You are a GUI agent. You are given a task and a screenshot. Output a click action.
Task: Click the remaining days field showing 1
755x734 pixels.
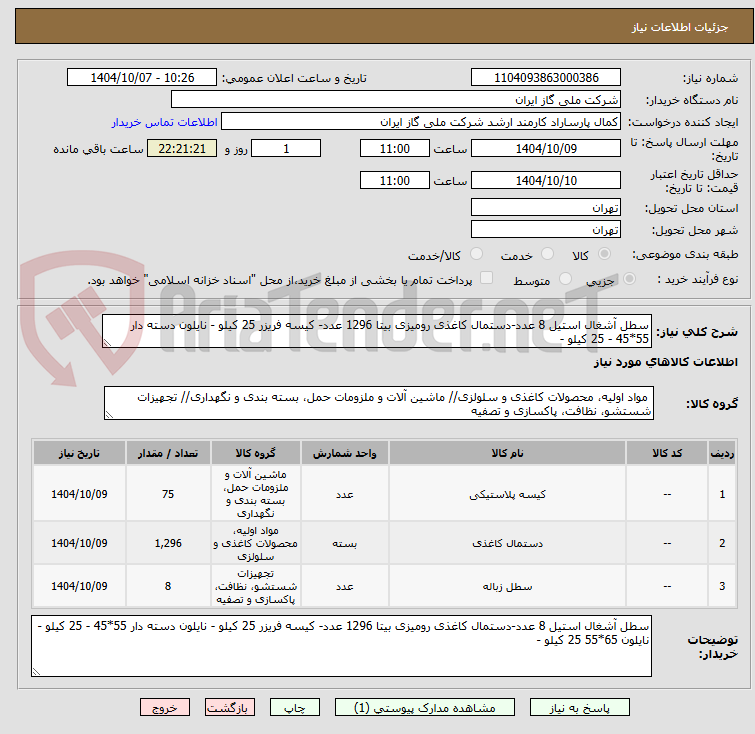coord(286,148)
